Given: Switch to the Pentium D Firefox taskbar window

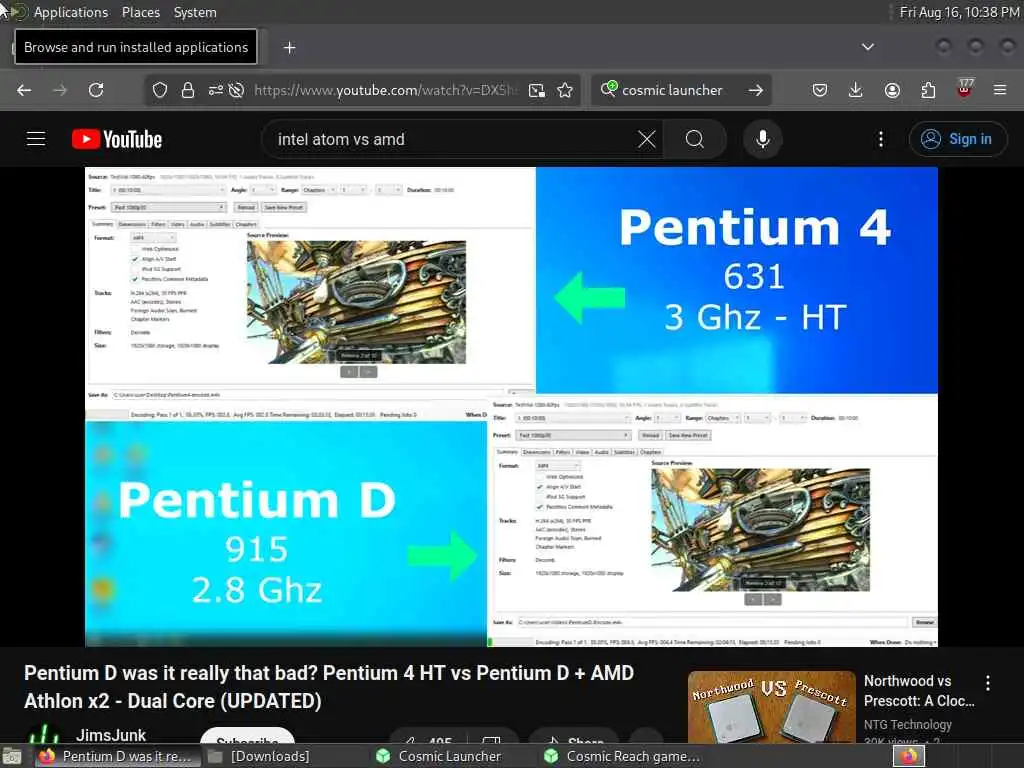Looking at the screenshot, I should 118,756.
